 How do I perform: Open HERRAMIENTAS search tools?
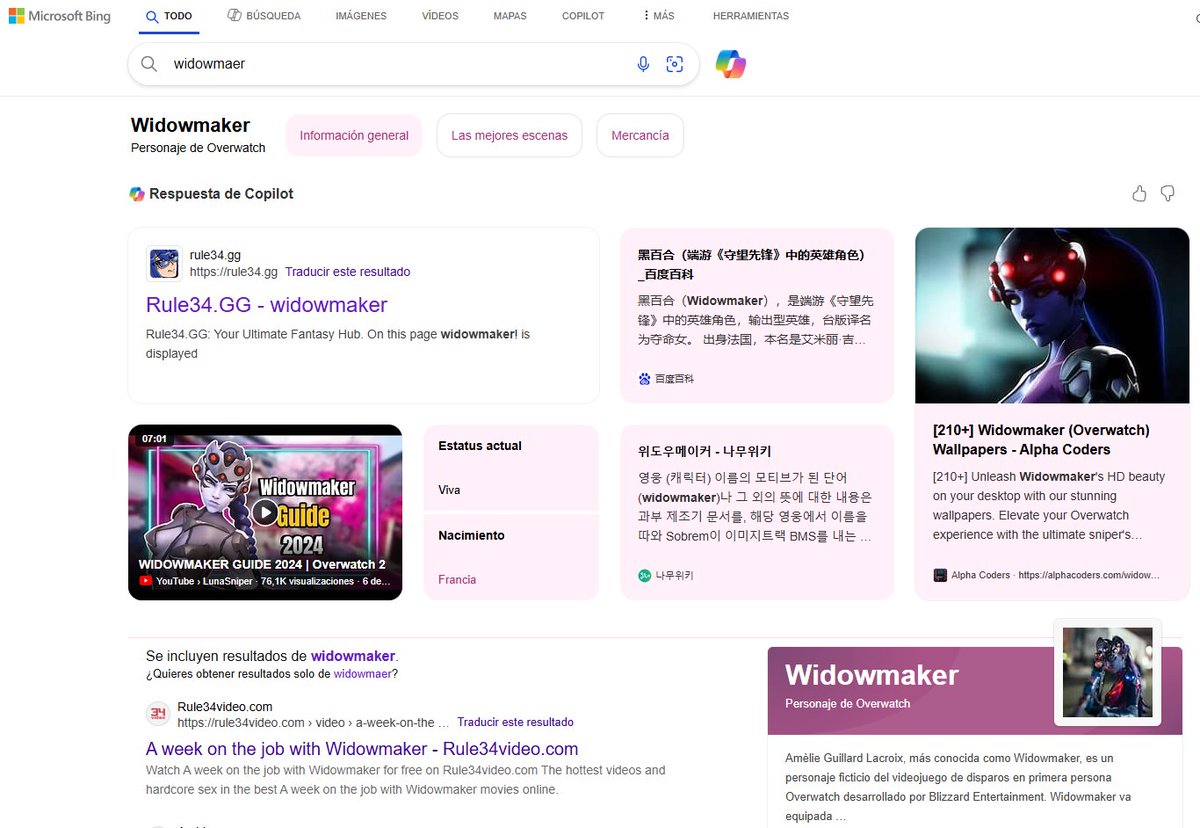click(751, 16)
